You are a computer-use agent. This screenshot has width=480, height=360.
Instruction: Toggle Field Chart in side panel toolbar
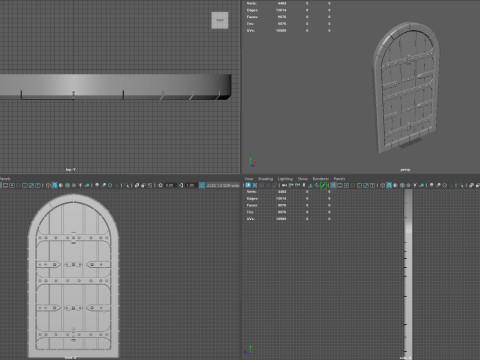click(359, 185)
